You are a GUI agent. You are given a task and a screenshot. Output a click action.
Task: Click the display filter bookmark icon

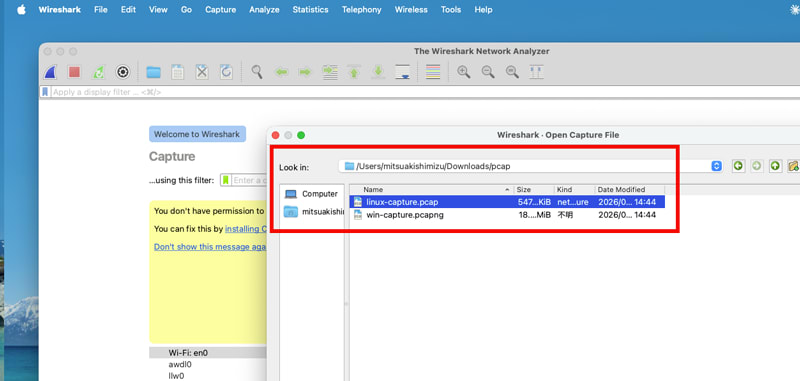click(45, 92)
